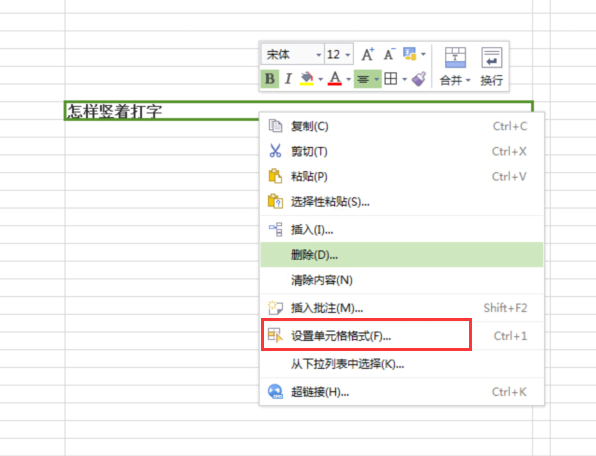The height and width of the screenshot is (456, 596).
Task: Click the paste special icon beside 选择性粘贴
Action: (276, 201)
